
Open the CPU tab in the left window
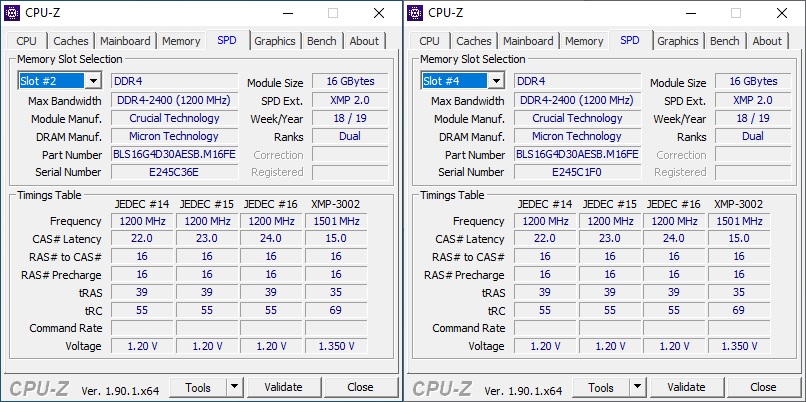click(x=26, y=41)
